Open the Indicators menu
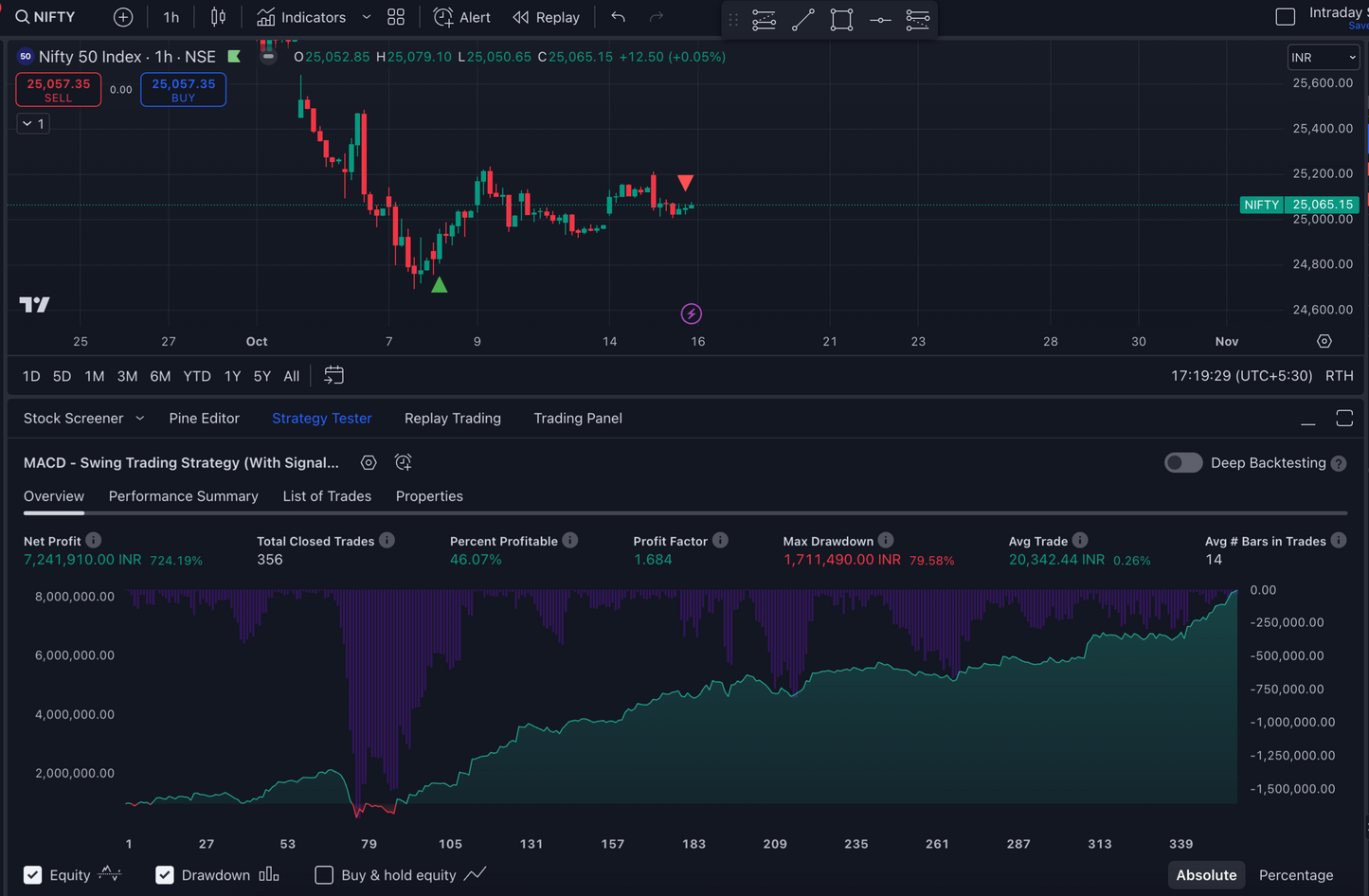This screenshot has height=896, width=1369. click(x=301, y=17)
